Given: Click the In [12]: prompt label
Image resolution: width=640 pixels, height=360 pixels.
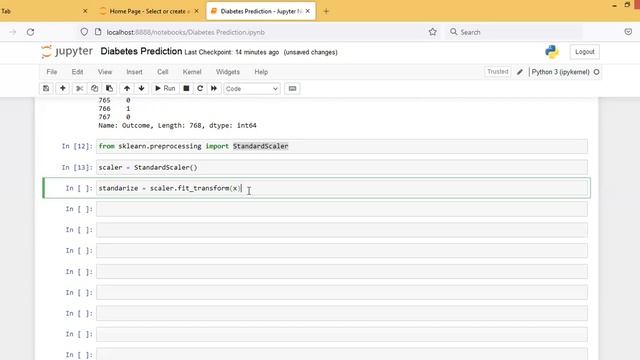Looking at the screenshot, I should click(x=77, y=146).
